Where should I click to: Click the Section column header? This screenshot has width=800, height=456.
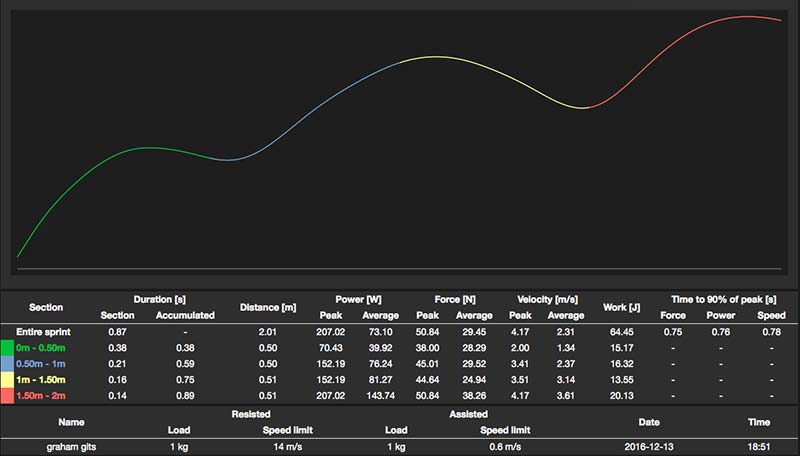46,307
